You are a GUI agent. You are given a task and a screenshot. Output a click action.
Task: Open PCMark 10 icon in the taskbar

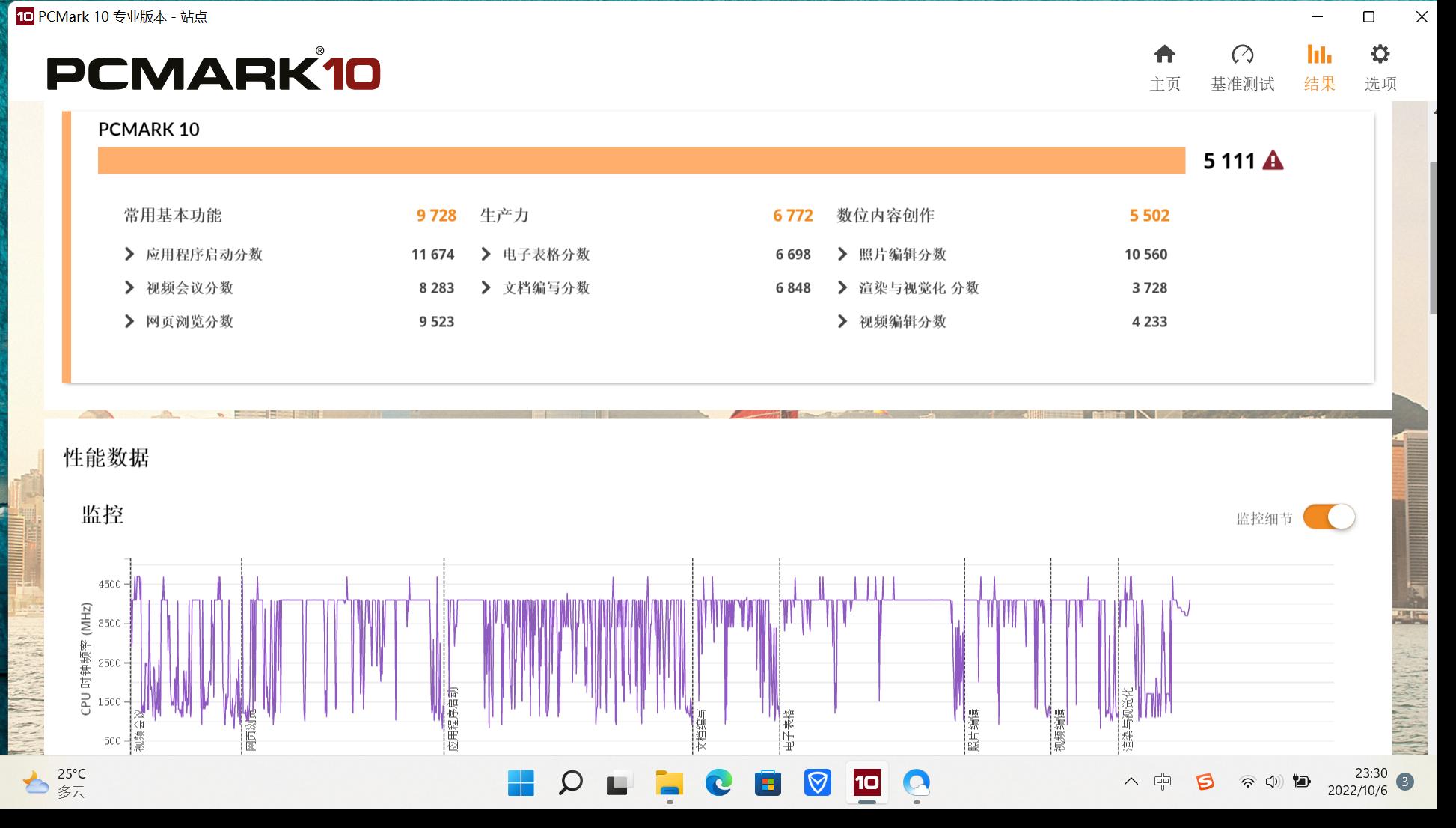click(867, 782)
